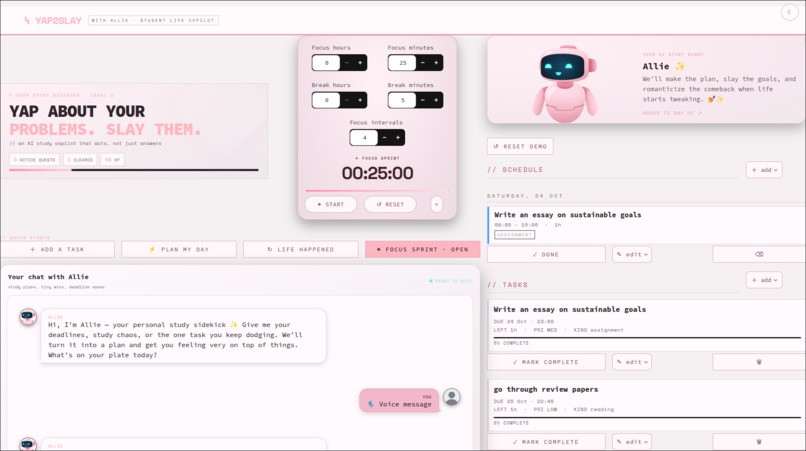Start the focus sprint timer
The width and height of the screenshot is (806, 451).
[331, 205]
